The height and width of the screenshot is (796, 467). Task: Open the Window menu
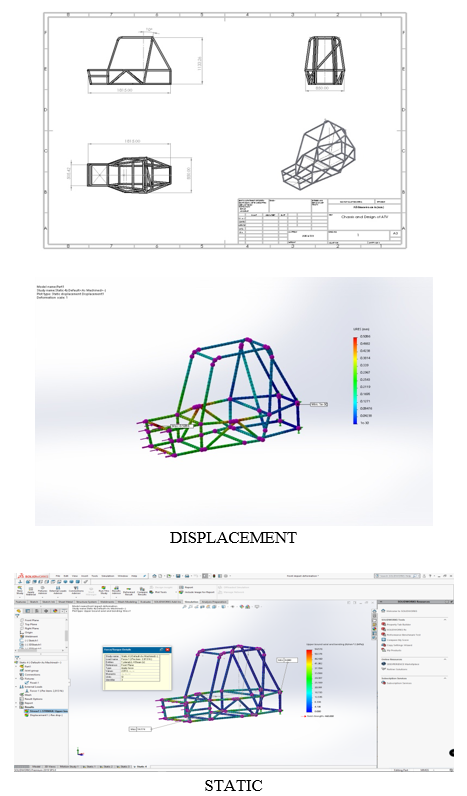123,576
